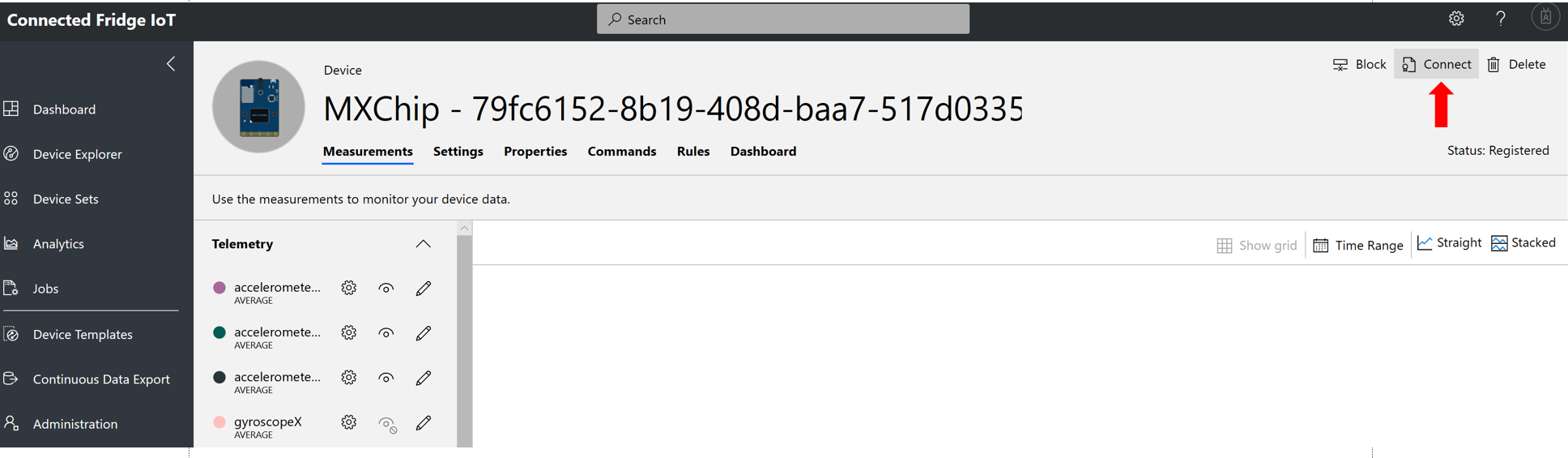Open the user account avatar icon
The width and height of the screenshot is (1568, 458).
click(1545, 18)
